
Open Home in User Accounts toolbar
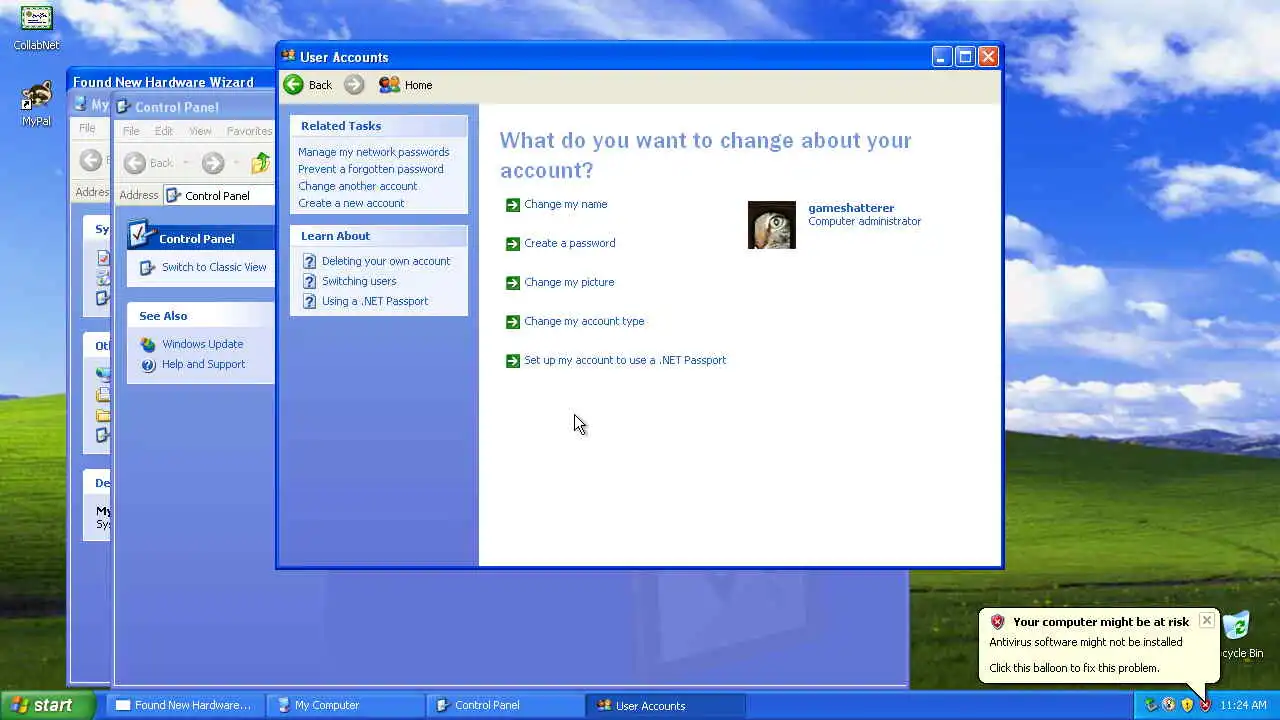[405, 85]
